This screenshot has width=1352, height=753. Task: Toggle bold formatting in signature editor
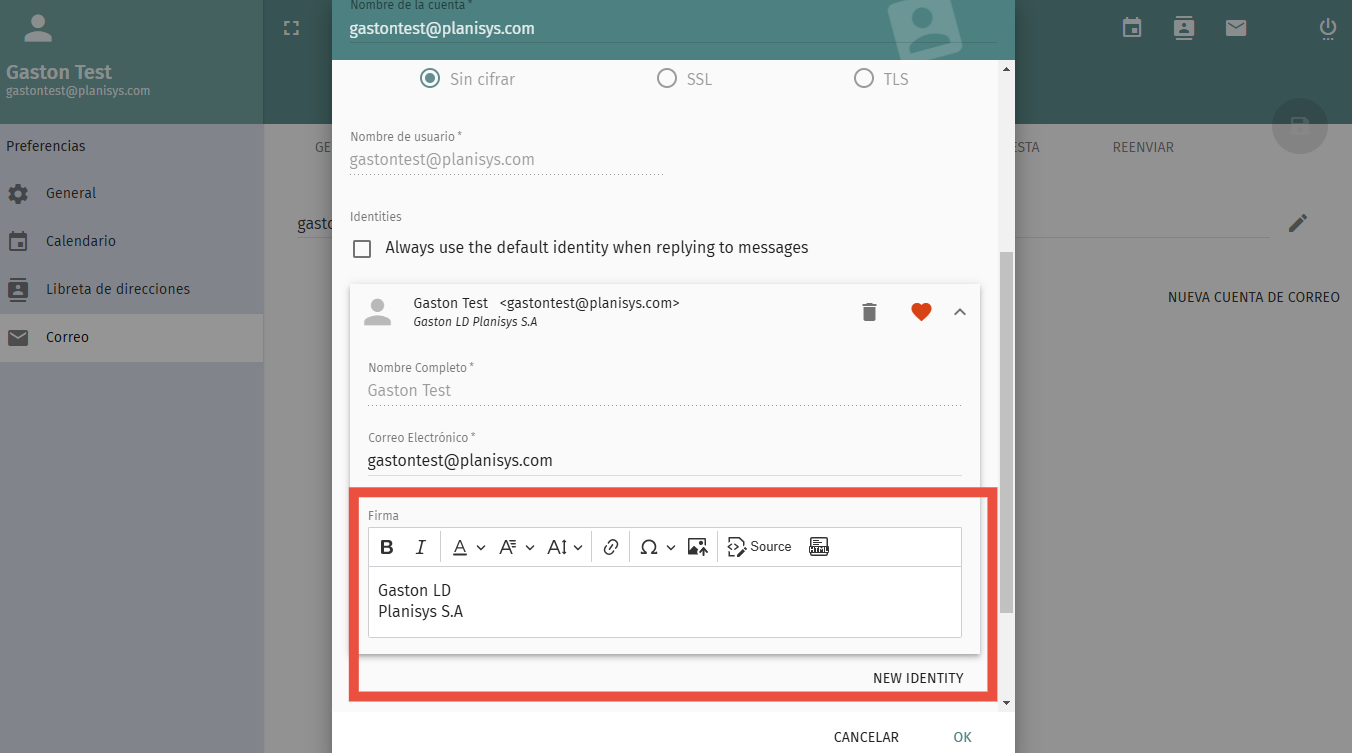pyautogui.click(x=387, y=547)
